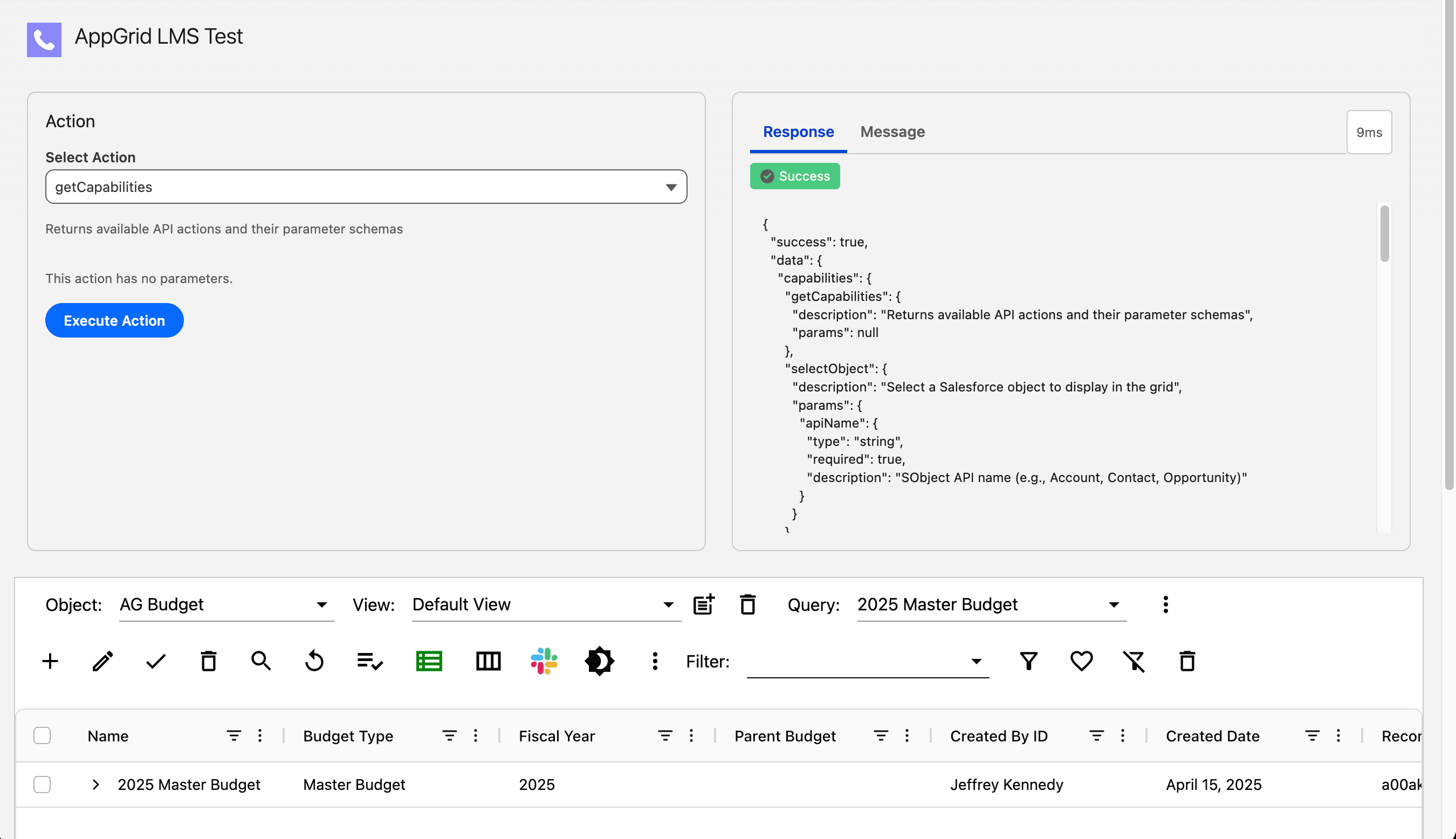Click the magnifier search icon

point(261,661)
